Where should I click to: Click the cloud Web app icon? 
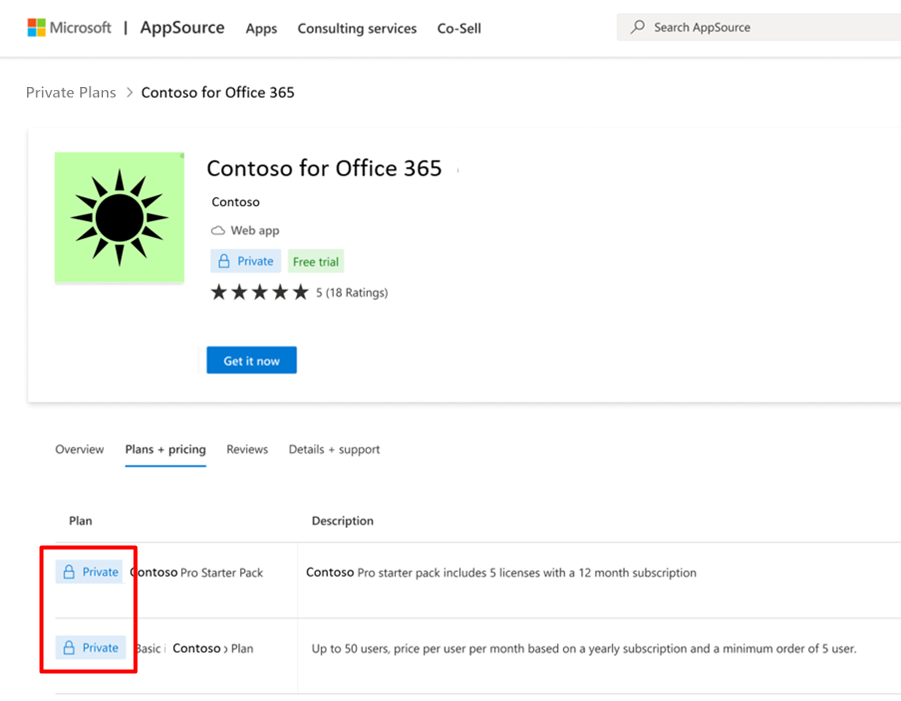218,230
